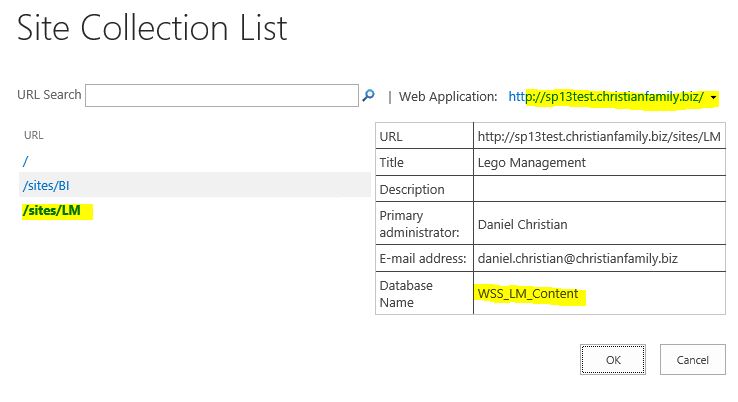Focus the URL Search text box

click(222, 96)
